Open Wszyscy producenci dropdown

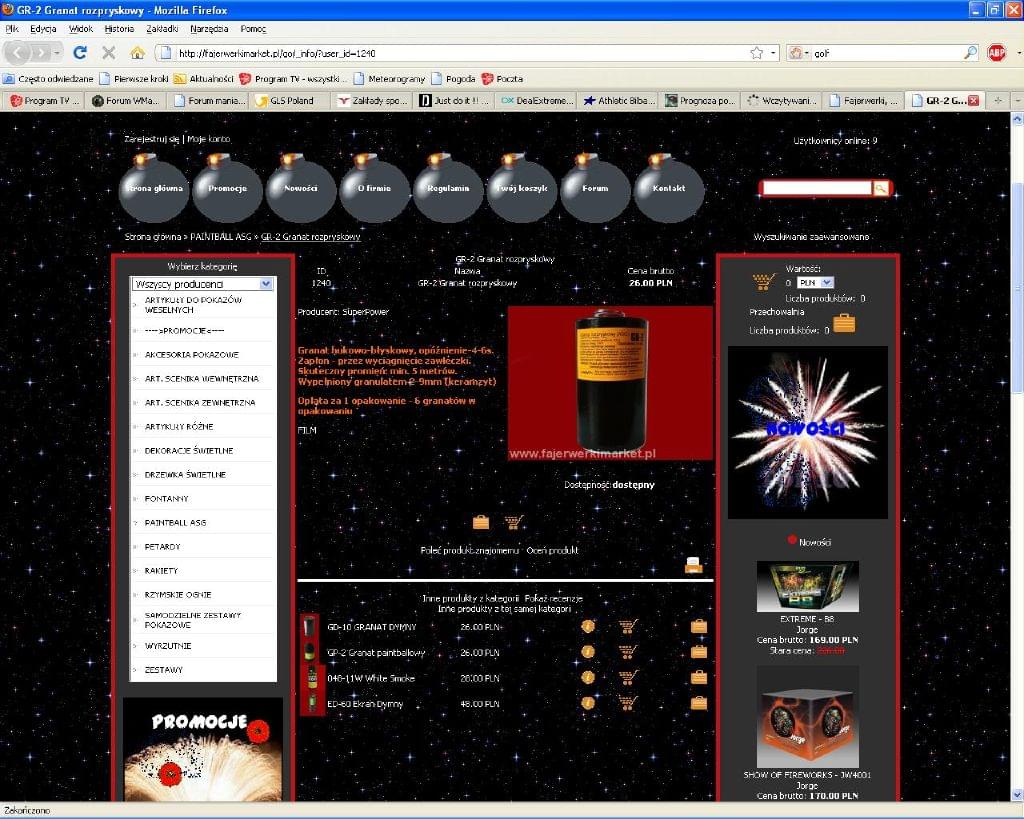point(202,284)
